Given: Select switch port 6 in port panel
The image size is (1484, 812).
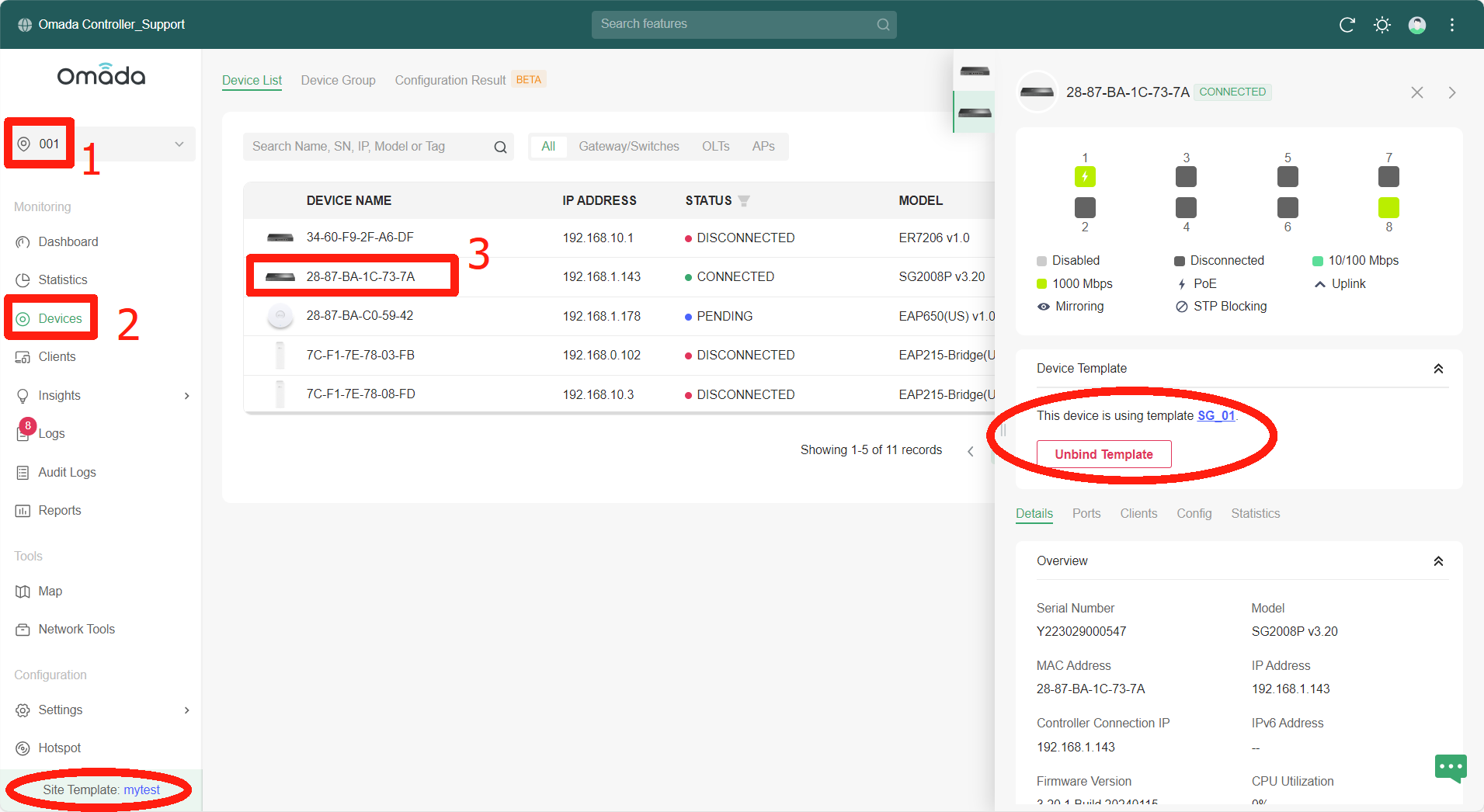Looking at the screenshot, I should pyautogui.click(x=1288, y=207).
